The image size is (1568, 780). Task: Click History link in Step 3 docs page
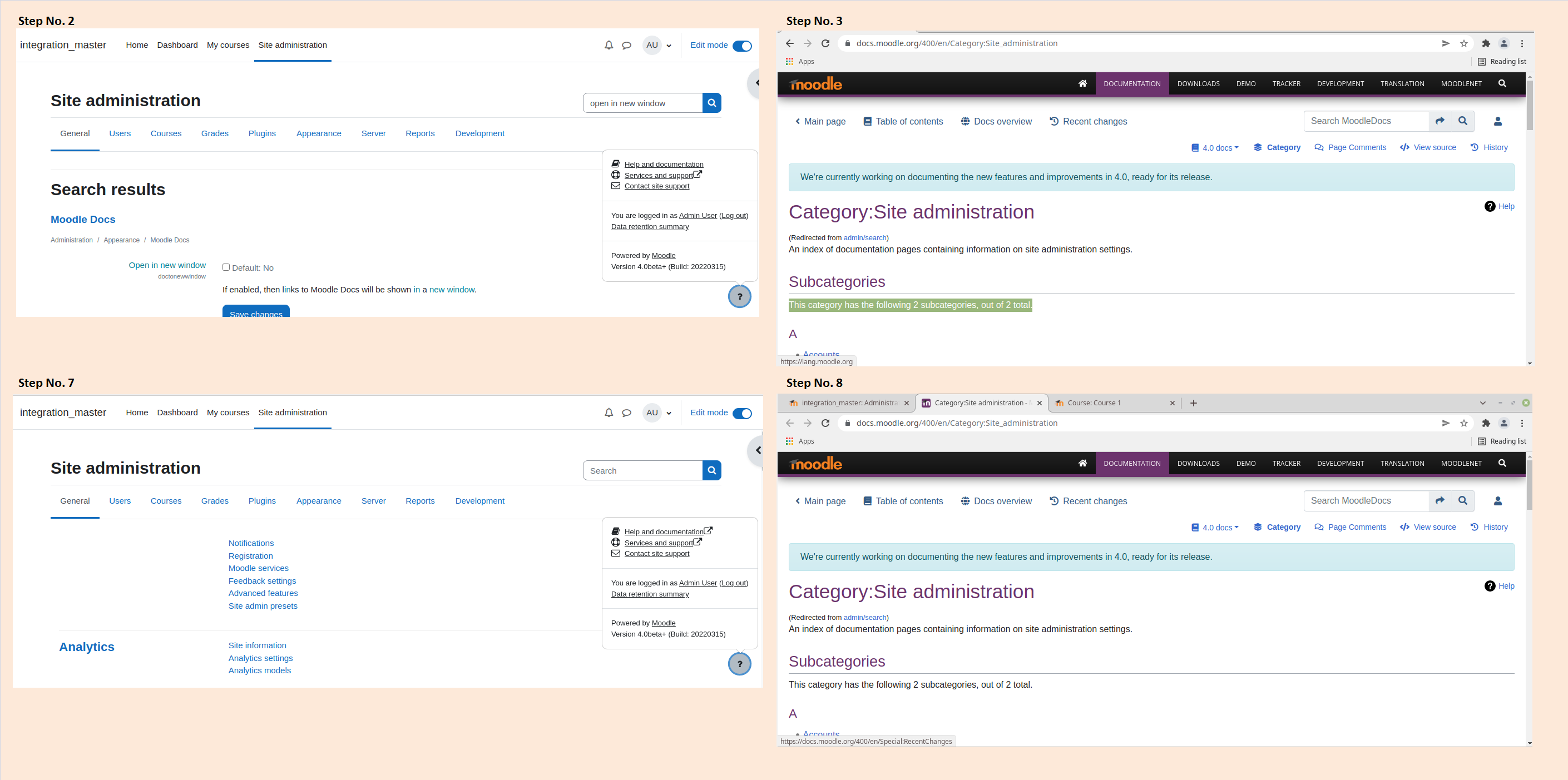(1489, 147)
